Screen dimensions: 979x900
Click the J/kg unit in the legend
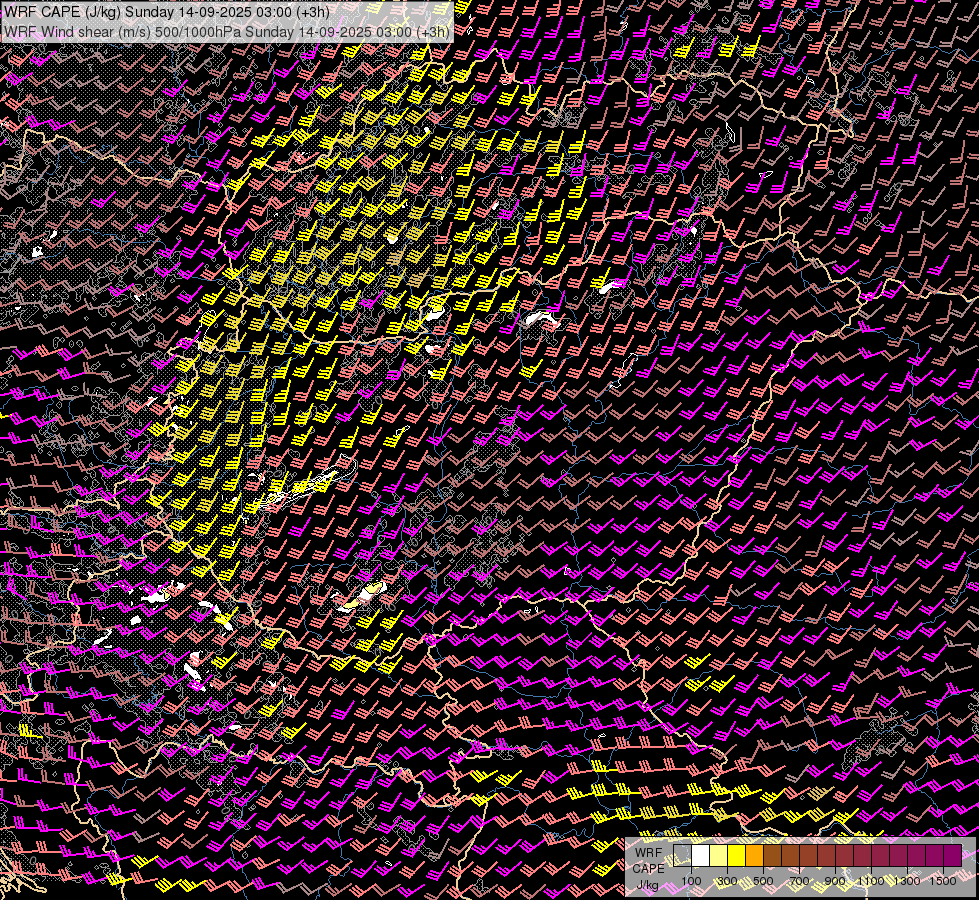[x=648, y=885]
